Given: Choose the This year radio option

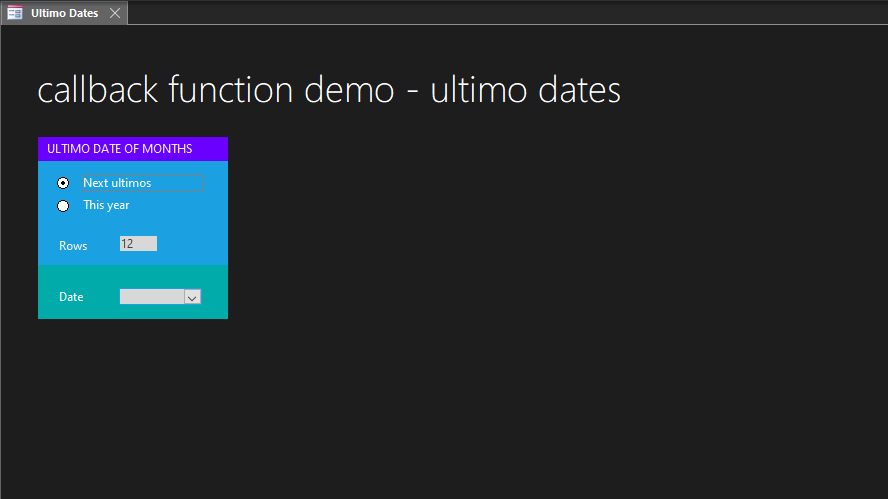Looking at the screenshot, I should point(63,206).
